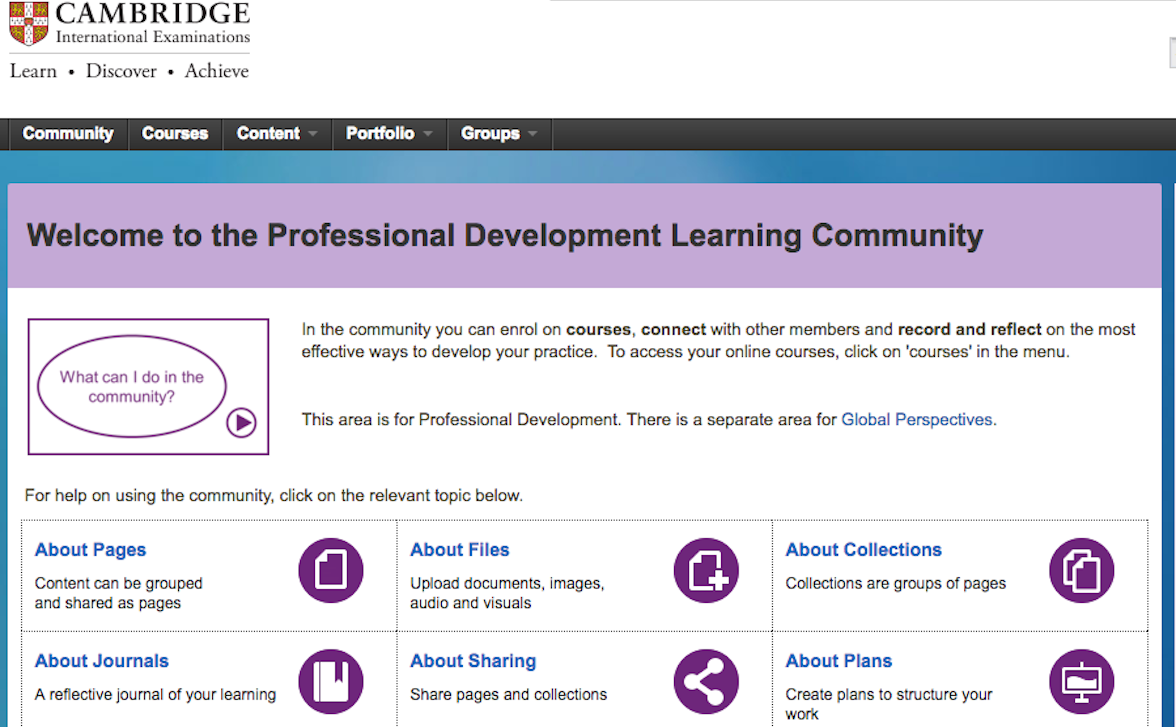Expand the Groups menu dropdown arrow
The image size is (1176, 727).
click(532, 134)
